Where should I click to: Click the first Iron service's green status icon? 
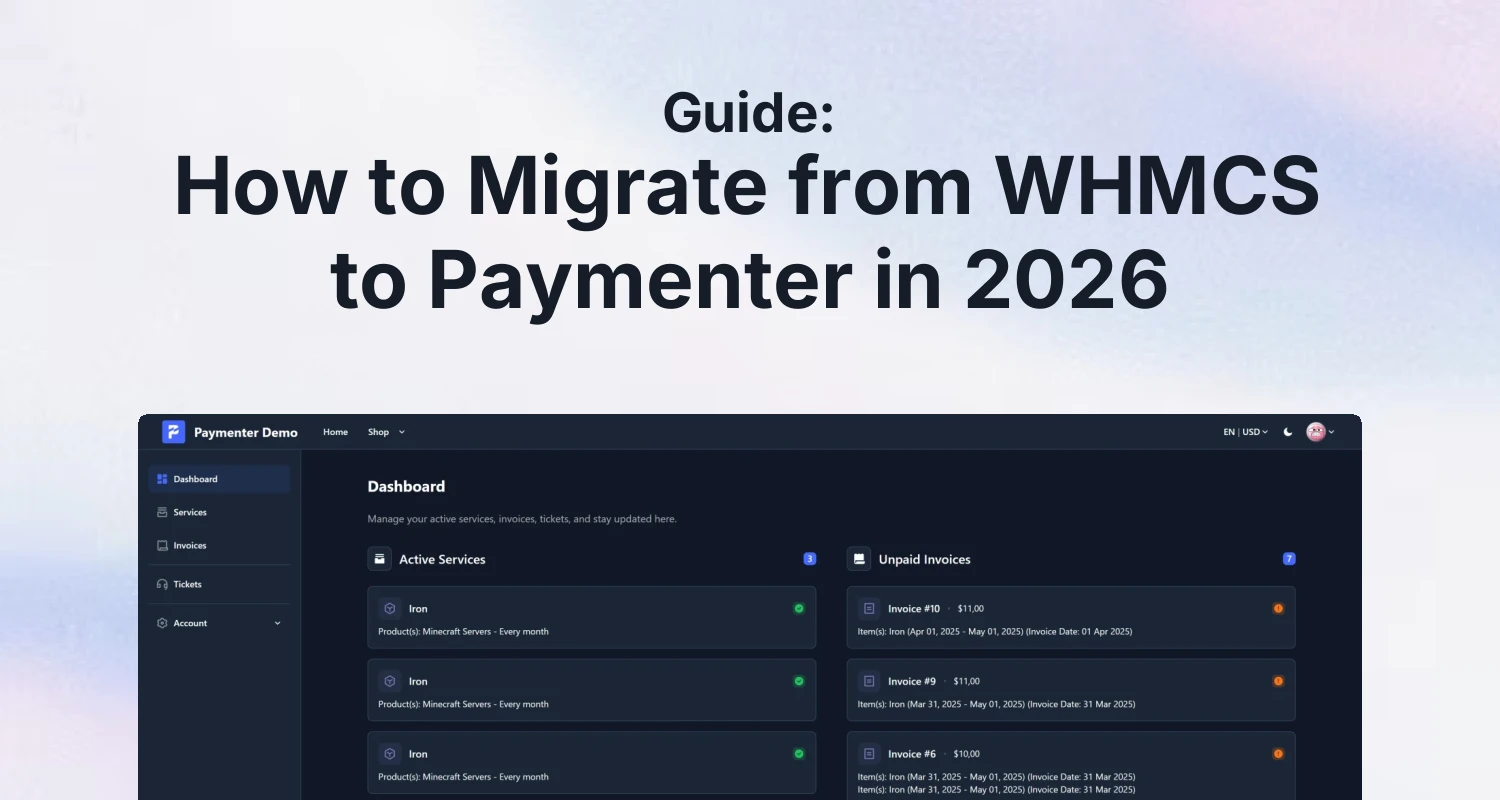coord(799,608)
